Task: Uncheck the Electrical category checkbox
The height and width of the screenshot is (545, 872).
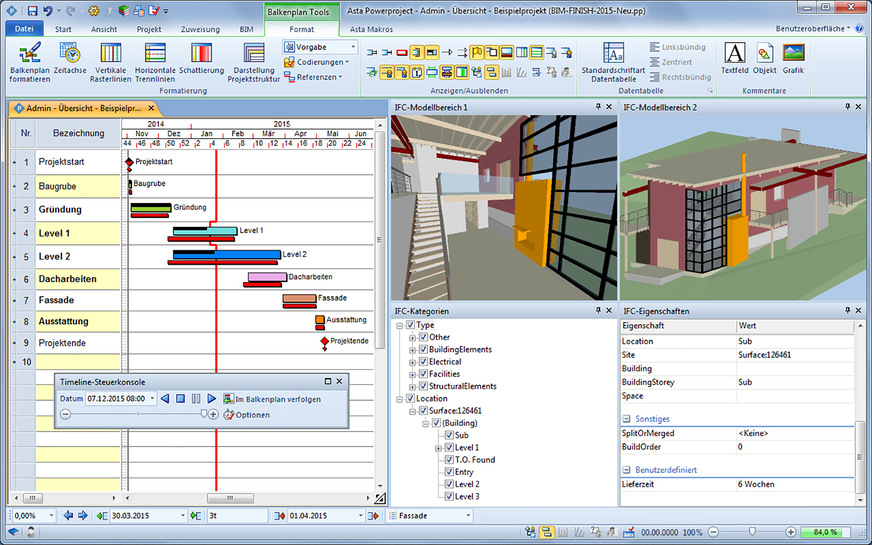Action: coord(422,362)
